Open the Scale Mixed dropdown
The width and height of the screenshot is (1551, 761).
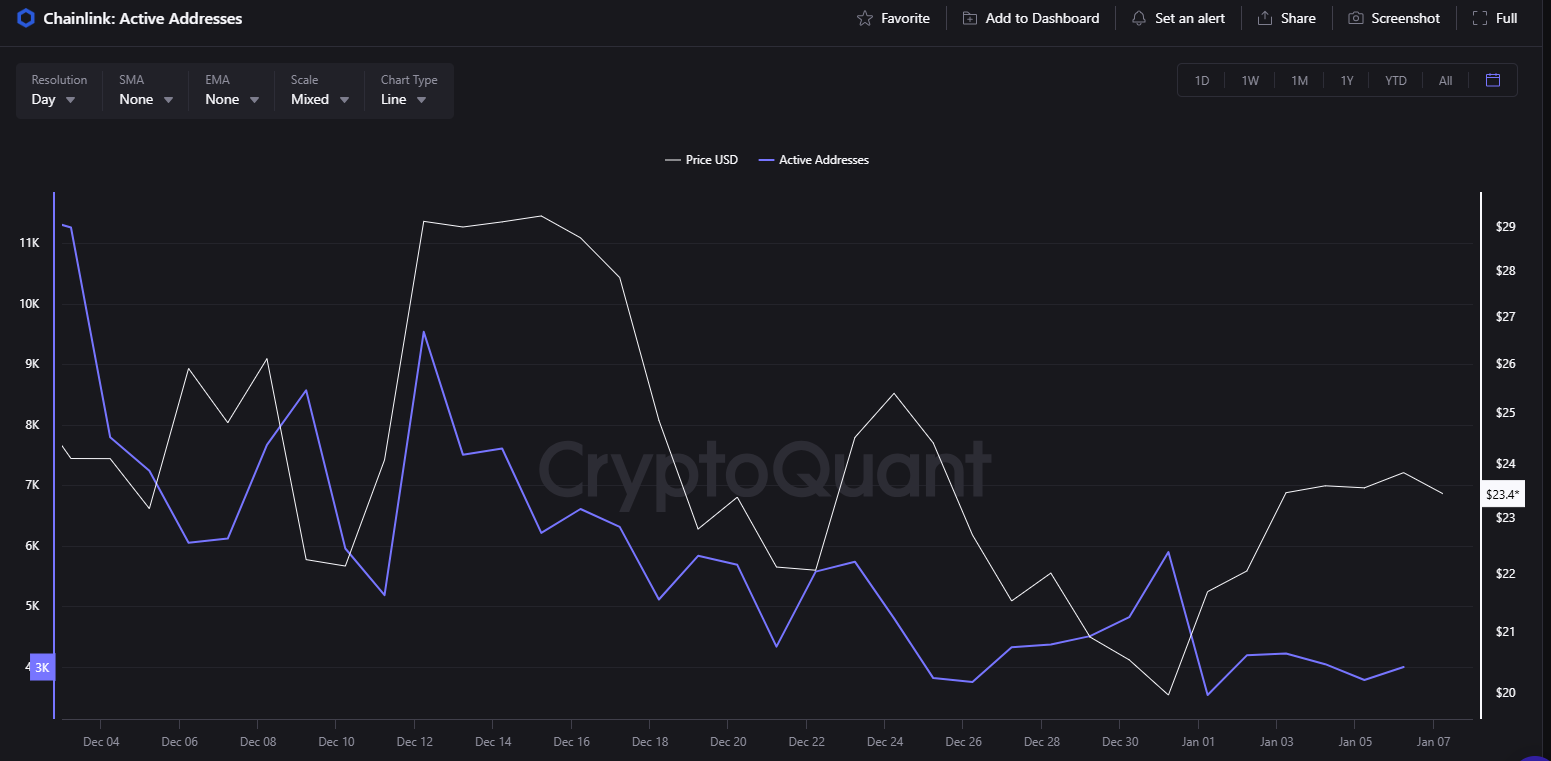point(320,90)
